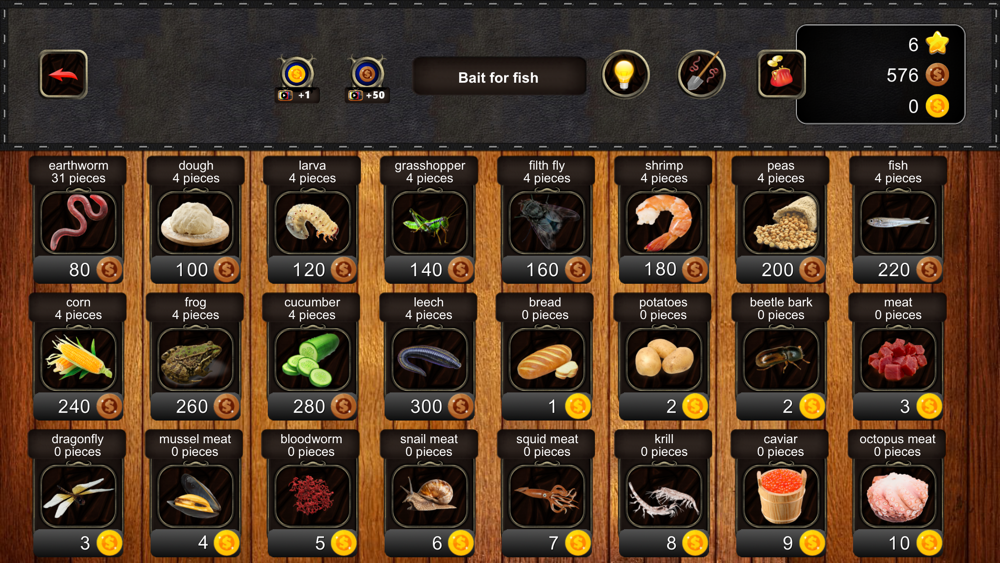The width and height of the screenshot is (1000, 563).
Task: Buy grasshopper bait for 140 coins
Action: coord(429,270)
